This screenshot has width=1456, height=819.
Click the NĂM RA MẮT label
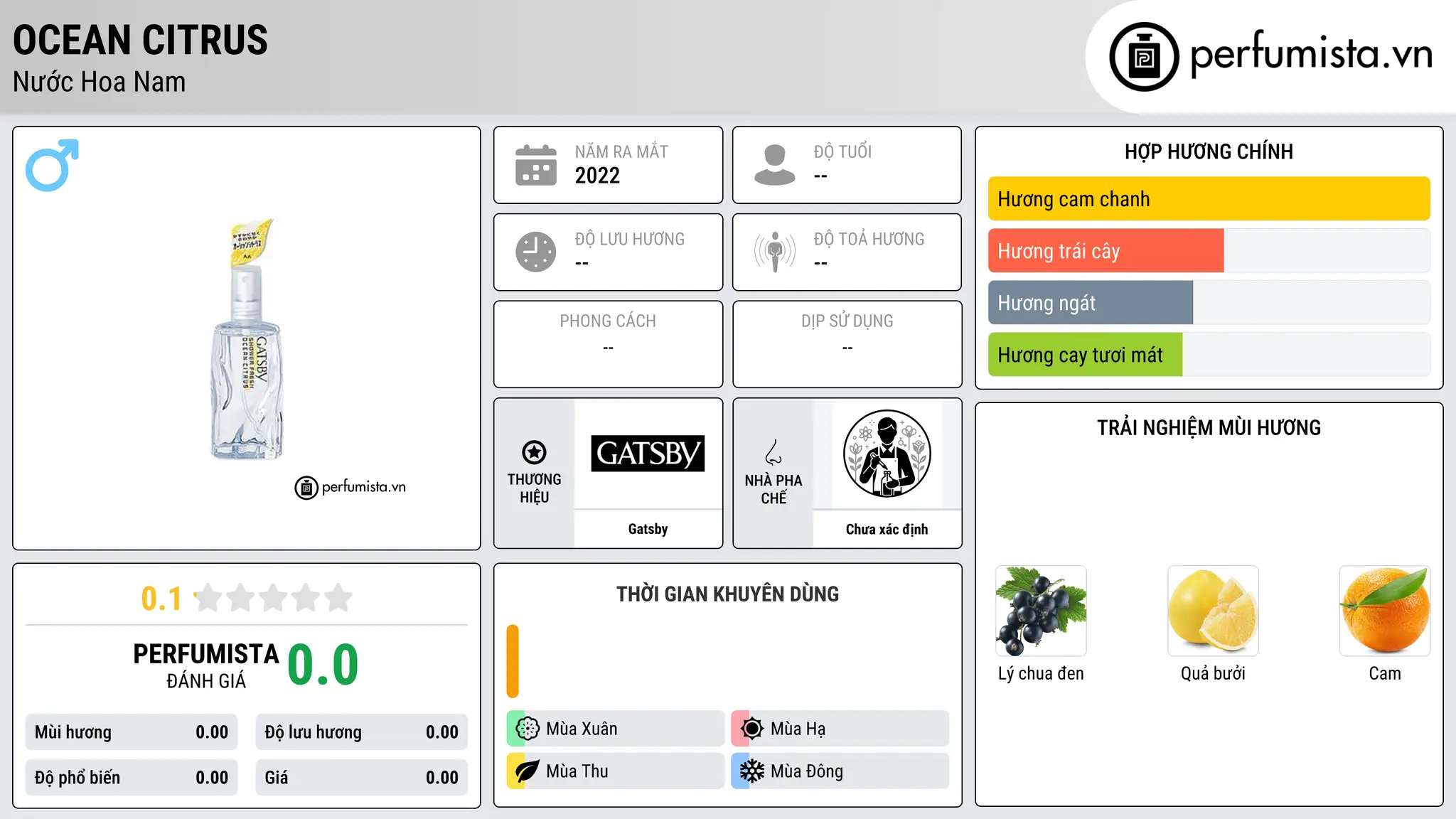(x=621, y=151)
